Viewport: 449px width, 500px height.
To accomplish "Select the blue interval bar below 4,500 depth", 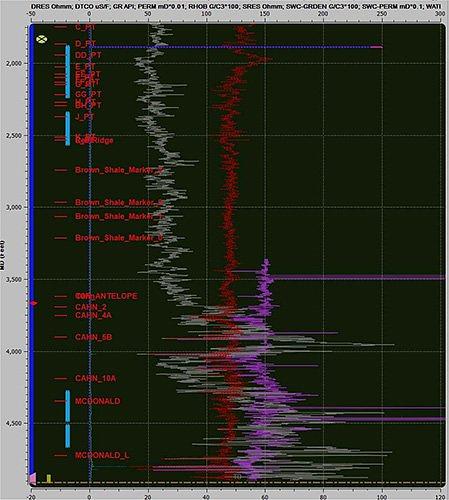I will point(68,435).
